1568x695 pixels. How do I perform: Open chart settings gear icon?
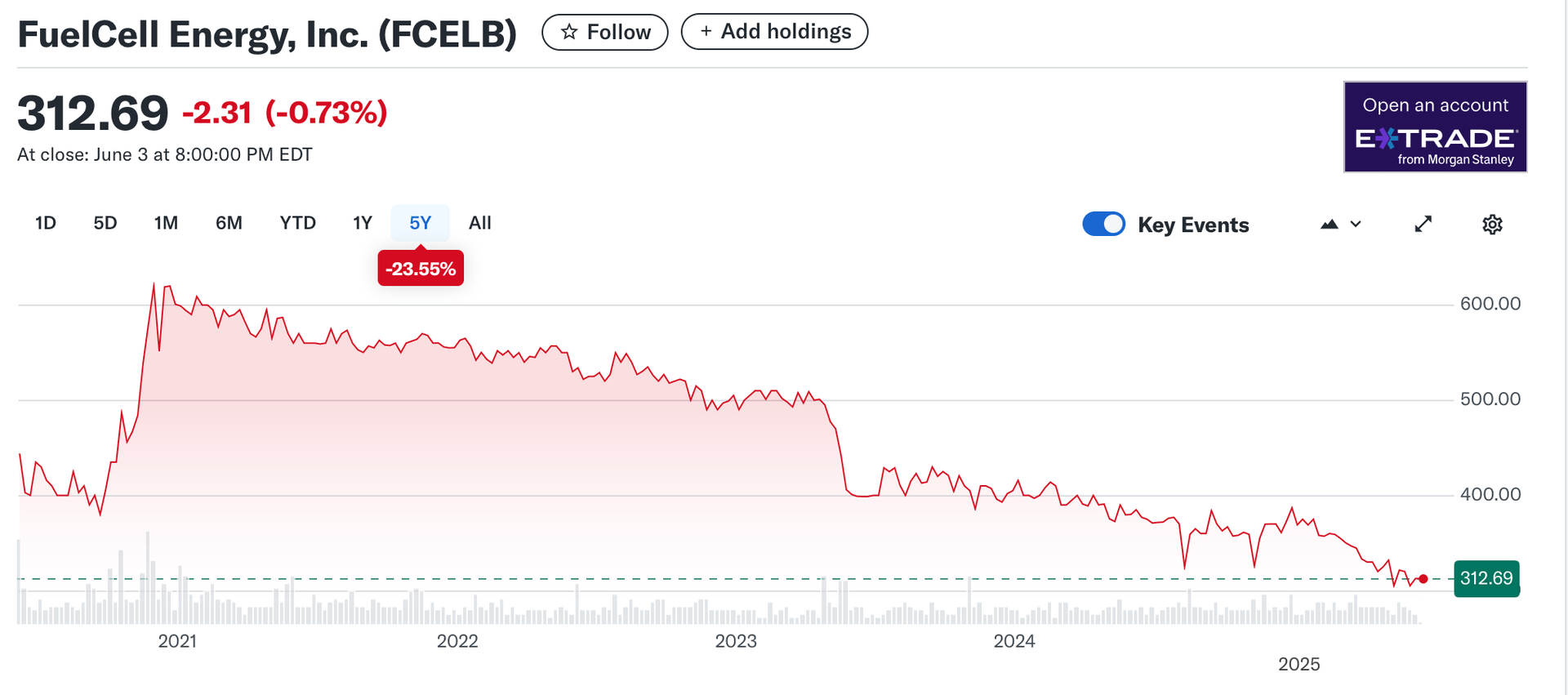click(x=1492, y=225)
